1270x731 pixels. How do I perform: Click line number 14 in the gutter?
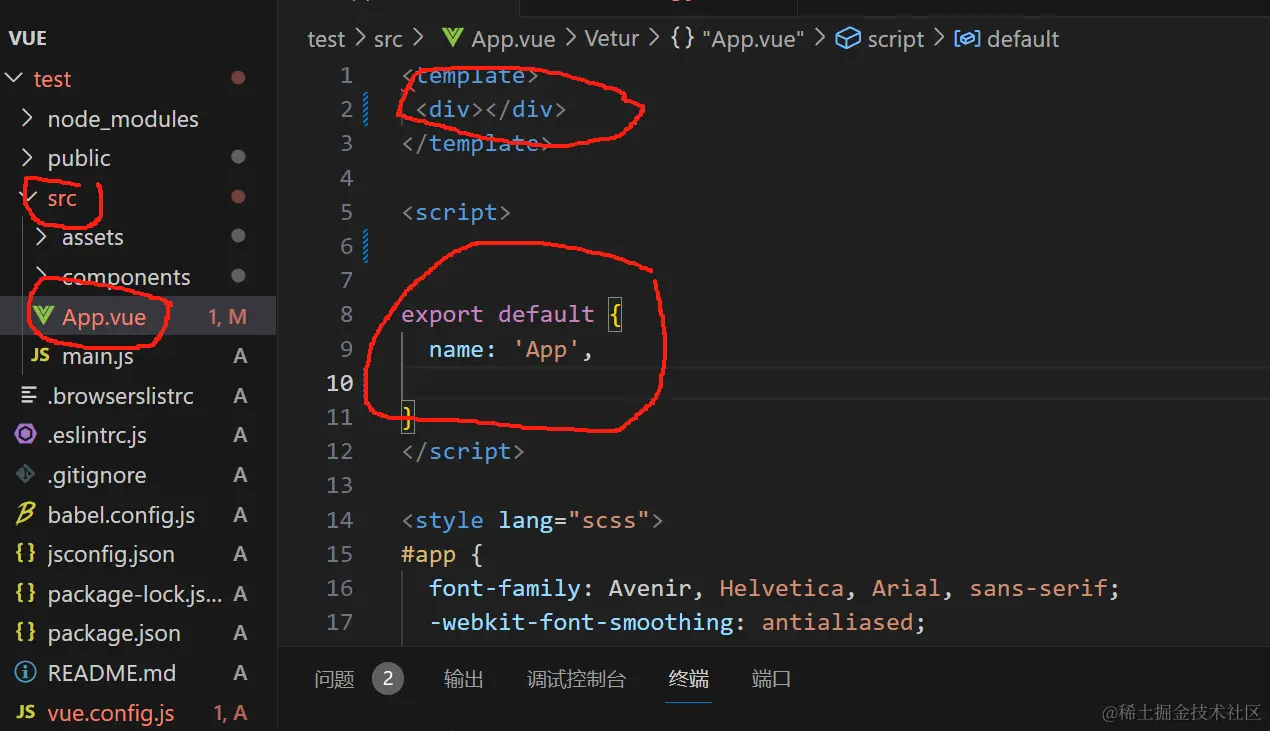[340, 520]
